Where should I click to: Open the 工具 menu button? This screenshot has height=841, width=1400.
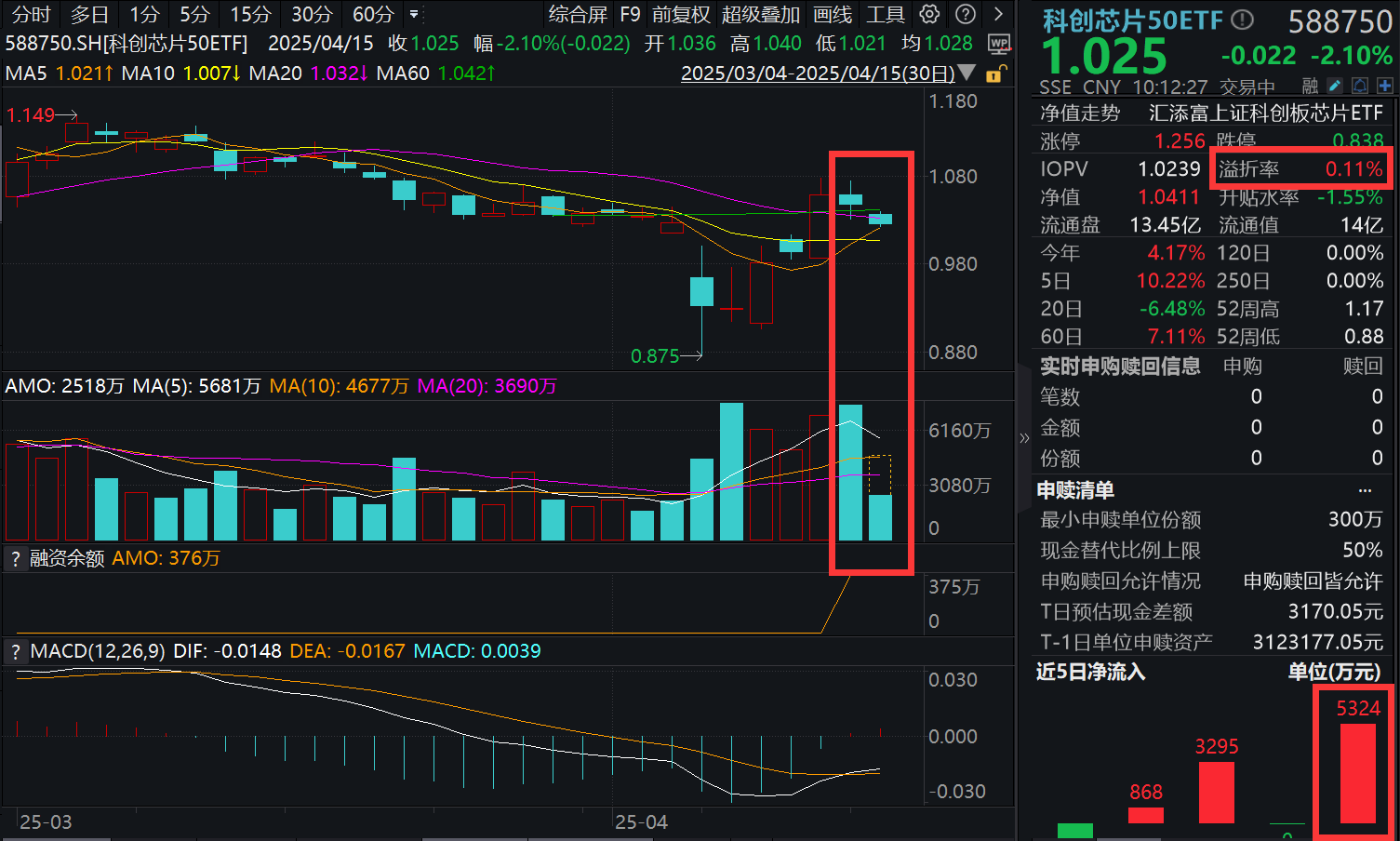886,14
